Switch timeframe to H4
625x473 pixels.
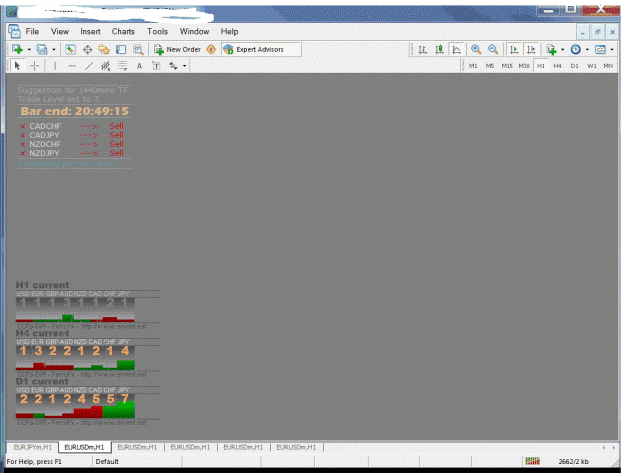click(x=558, y=66)
